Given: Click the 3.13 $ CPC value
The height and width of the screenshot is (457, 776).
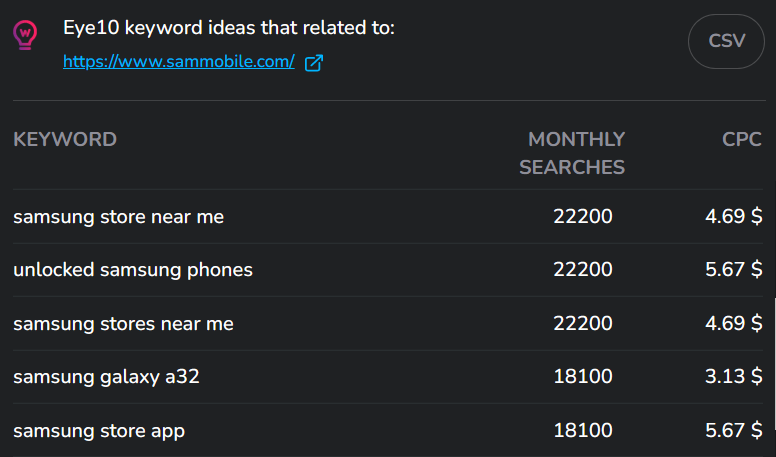Looking at the screenshot, I should tap(733, 377).
